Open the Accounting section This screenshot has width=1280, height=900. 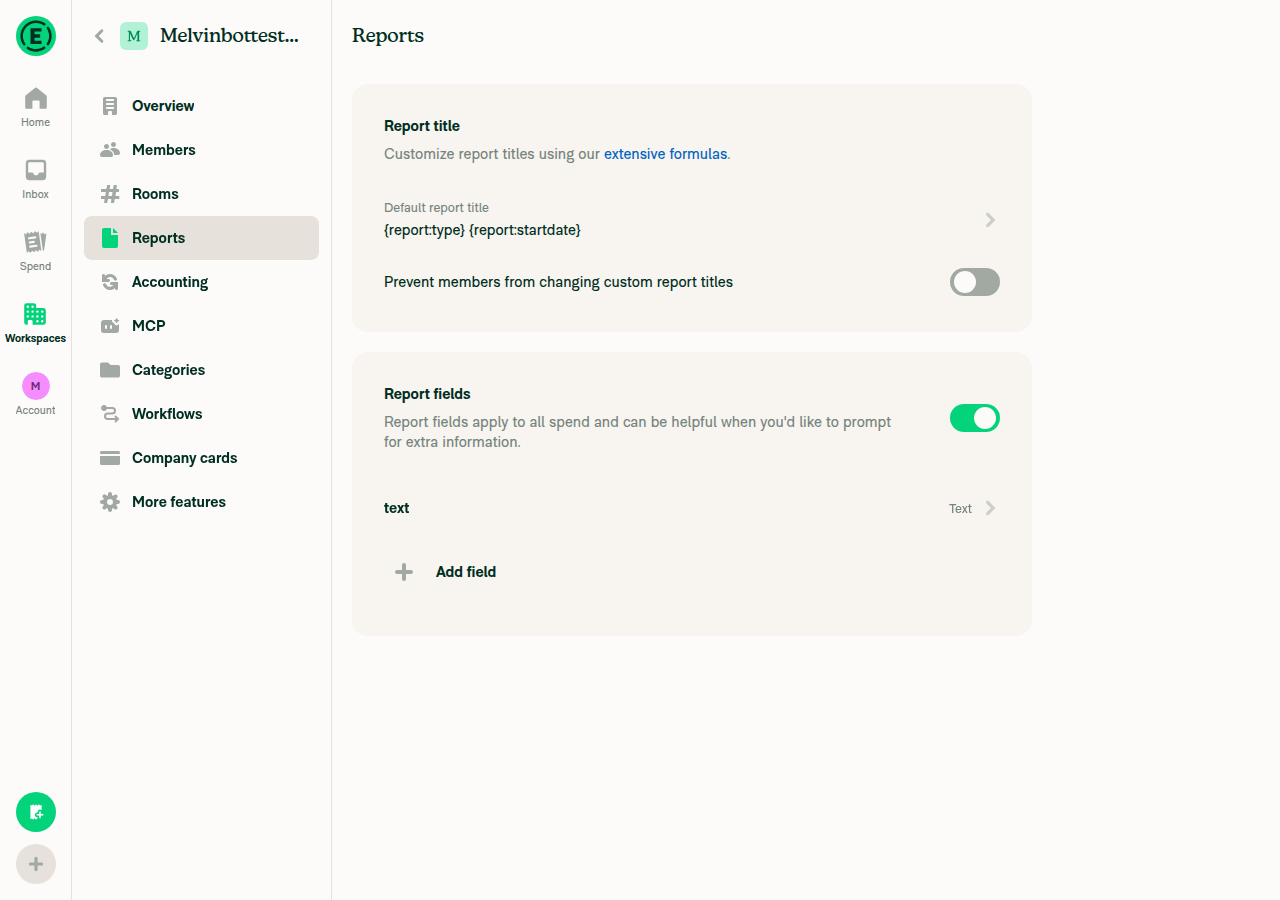(201, 282)
